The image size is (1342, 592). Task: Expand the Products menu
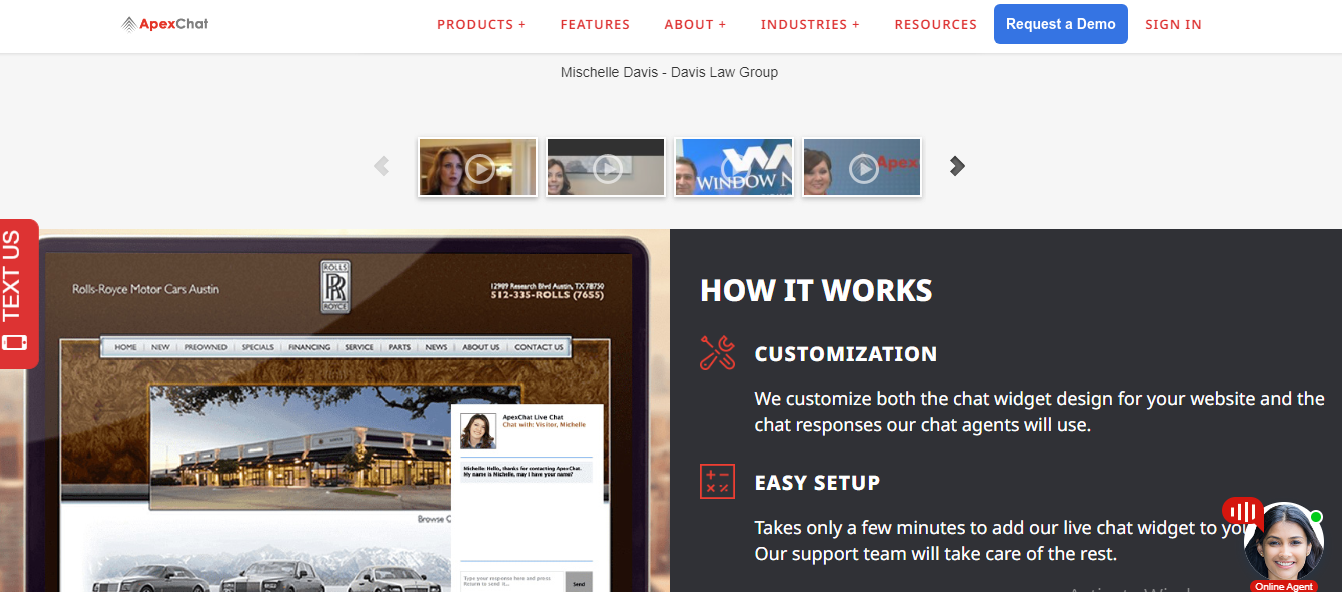point(481,24)
